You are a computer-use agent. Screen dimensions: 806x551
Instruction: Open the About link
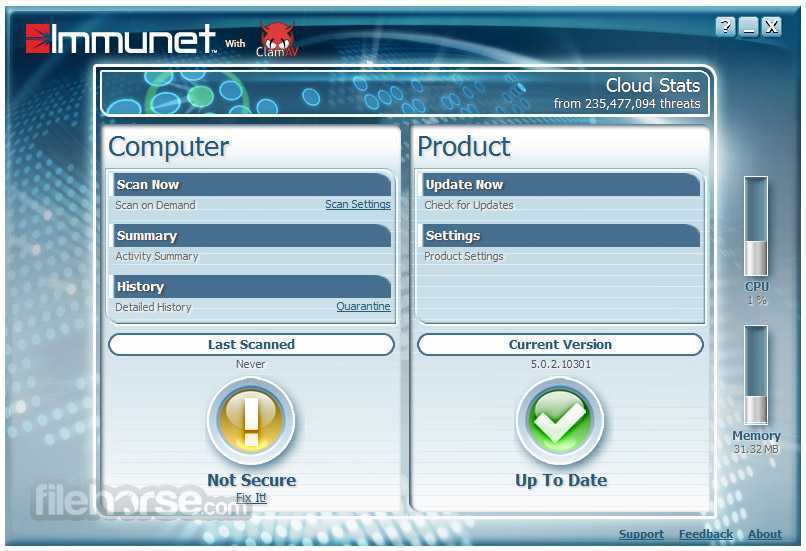click(765, 535)
